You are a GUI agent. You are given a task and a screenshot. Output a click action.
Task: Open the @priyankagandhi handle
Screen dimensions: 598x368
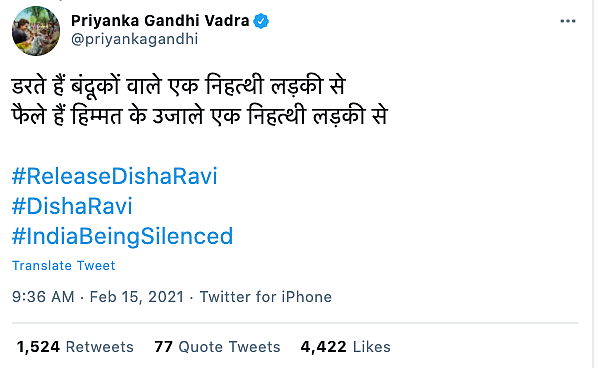pyautogui.click(x=135, y=39)
